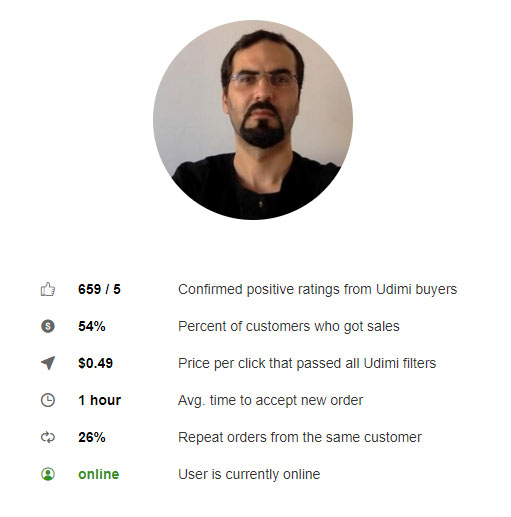Open the seller's circular profile photo
This screenshot has width=511, height=517.
[253, 120]
